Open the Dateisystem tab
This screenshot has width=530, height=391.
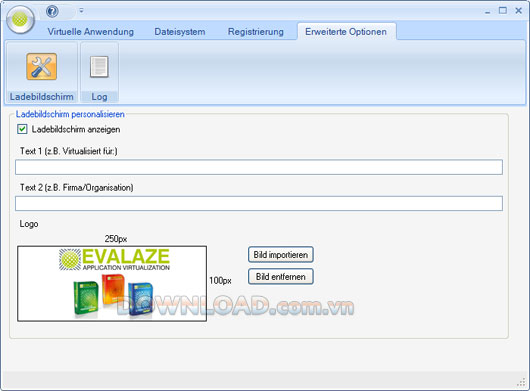[180, 32]
